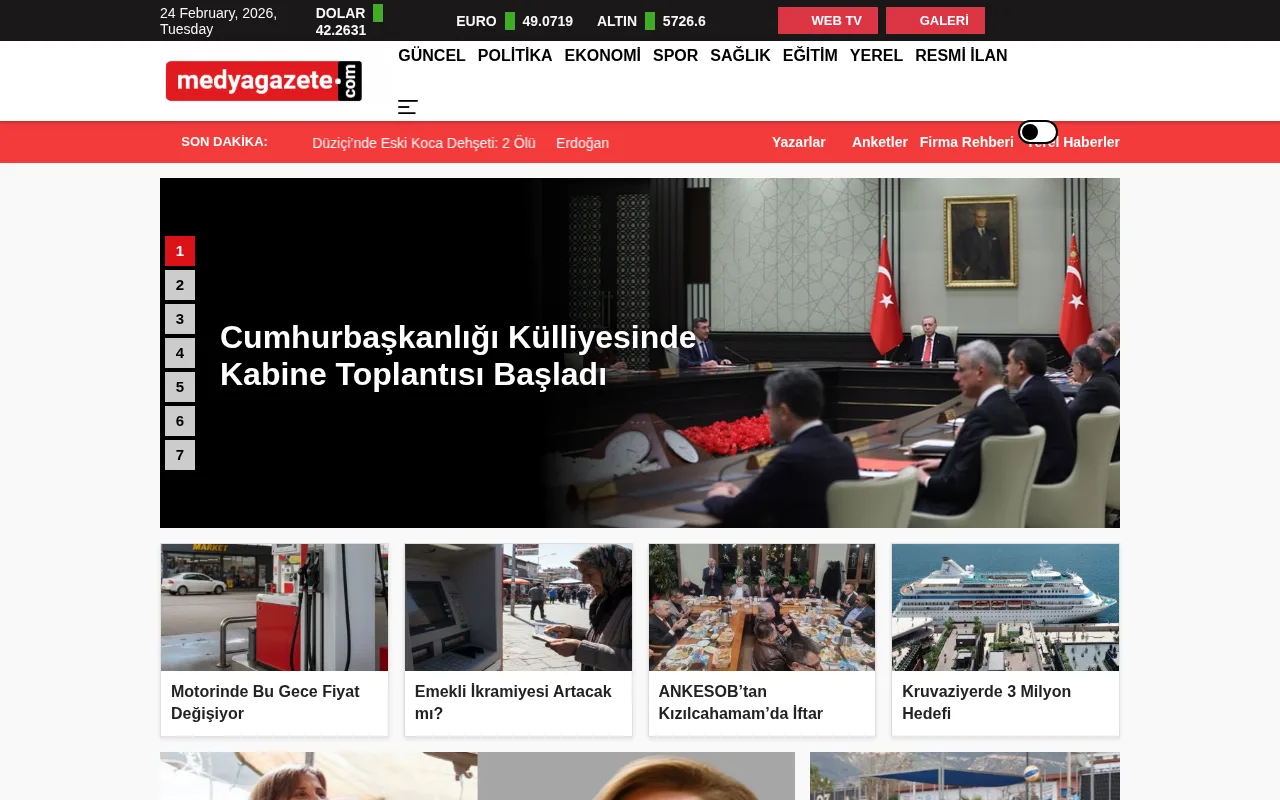Select the EKONOMİ menu item
1280x800 pixels.
[x=602, y=56]
